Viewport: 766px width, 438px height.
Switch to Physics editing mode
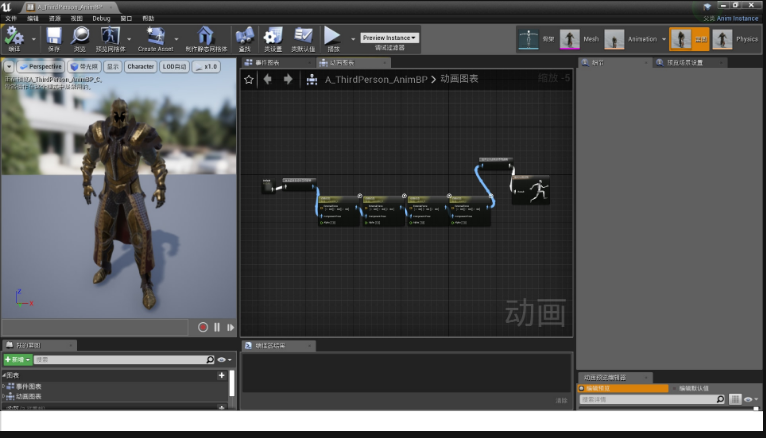tap(722, 39)
